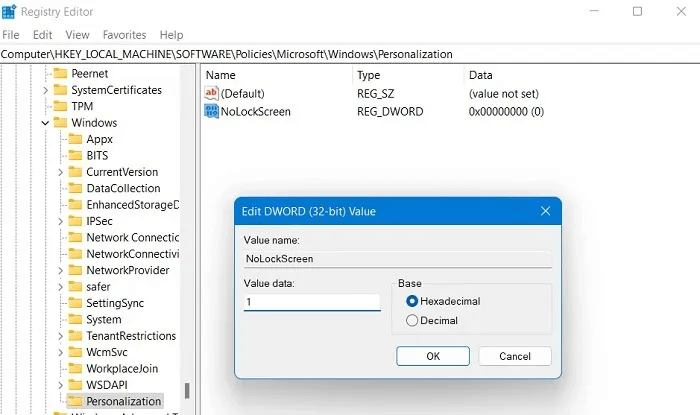Open the Favorites menu
Screen dimensions: 700x415
pos(125,35)
